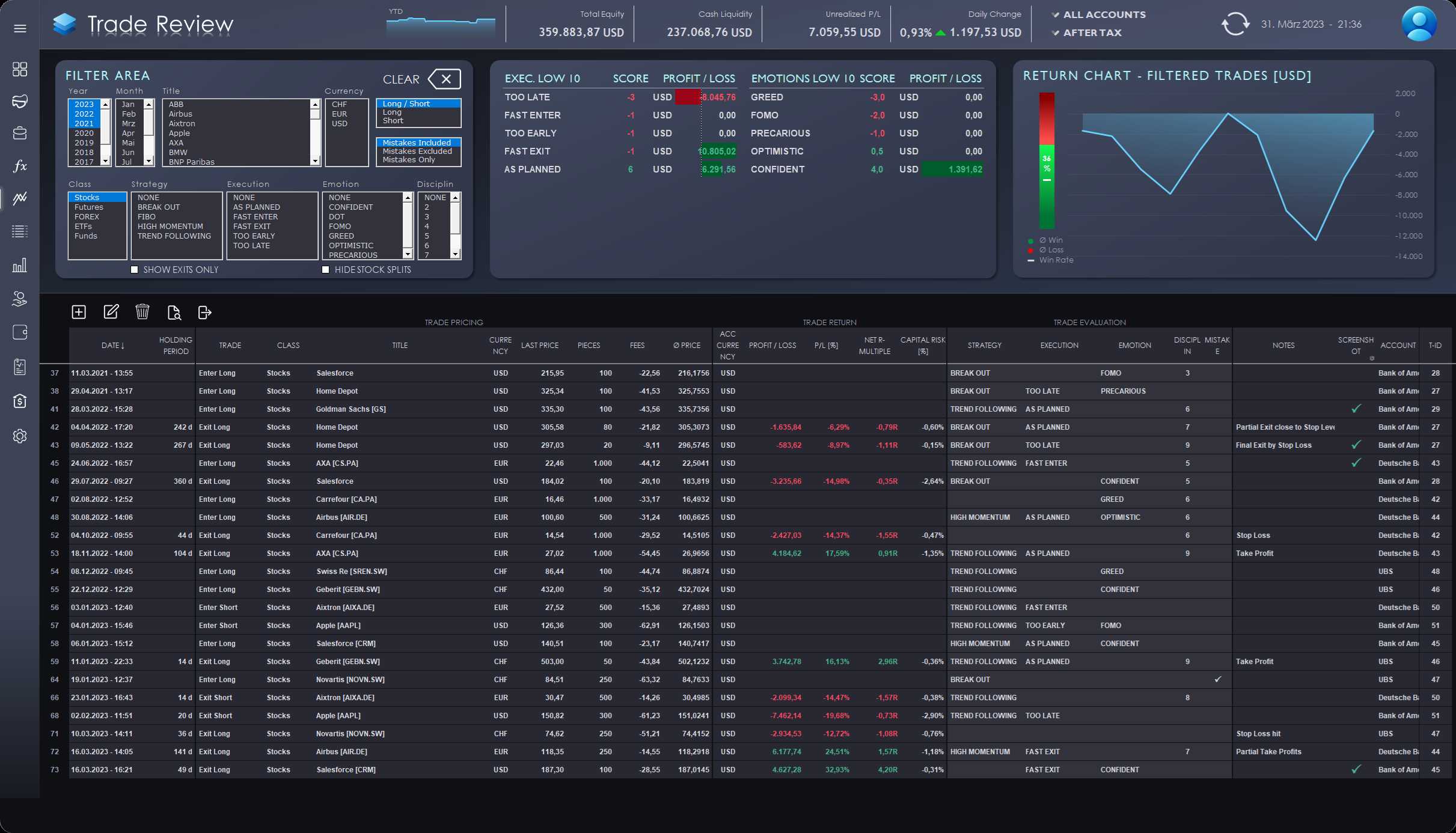Viewport: 1456px width, 833px height.
Task: Toggle the SHOW EXITS ONLY checkbox
Action: pos(135,270)
